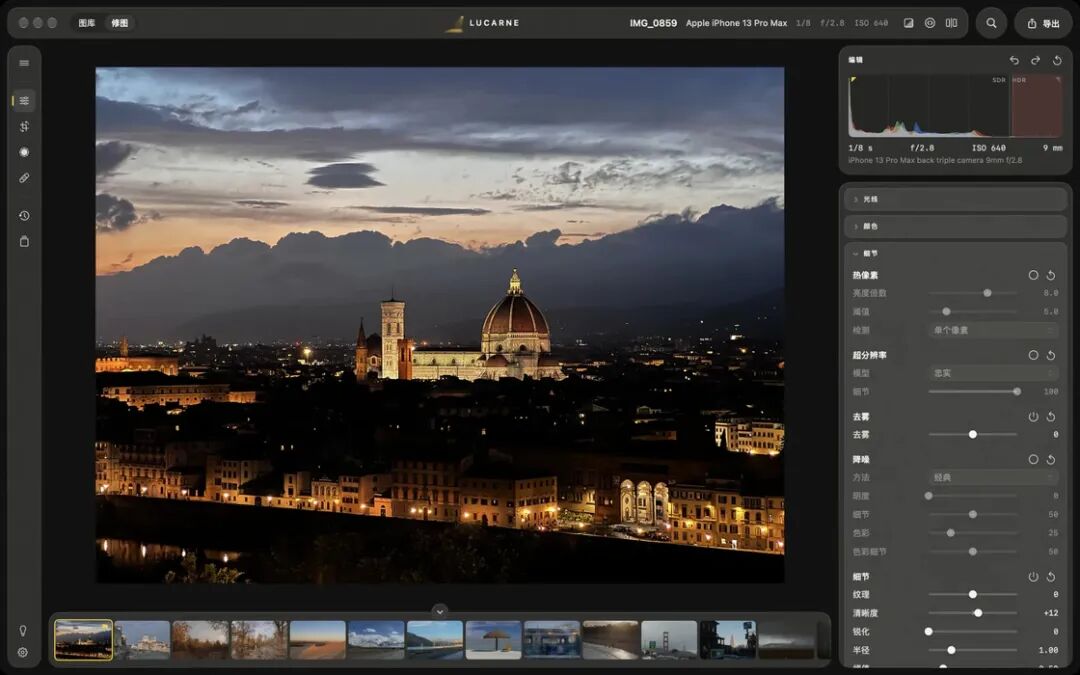The width and height of the screenshot is (1080, 675).
Task: Click the clipboard paste icon in sidebar
Action: [24, 241]
